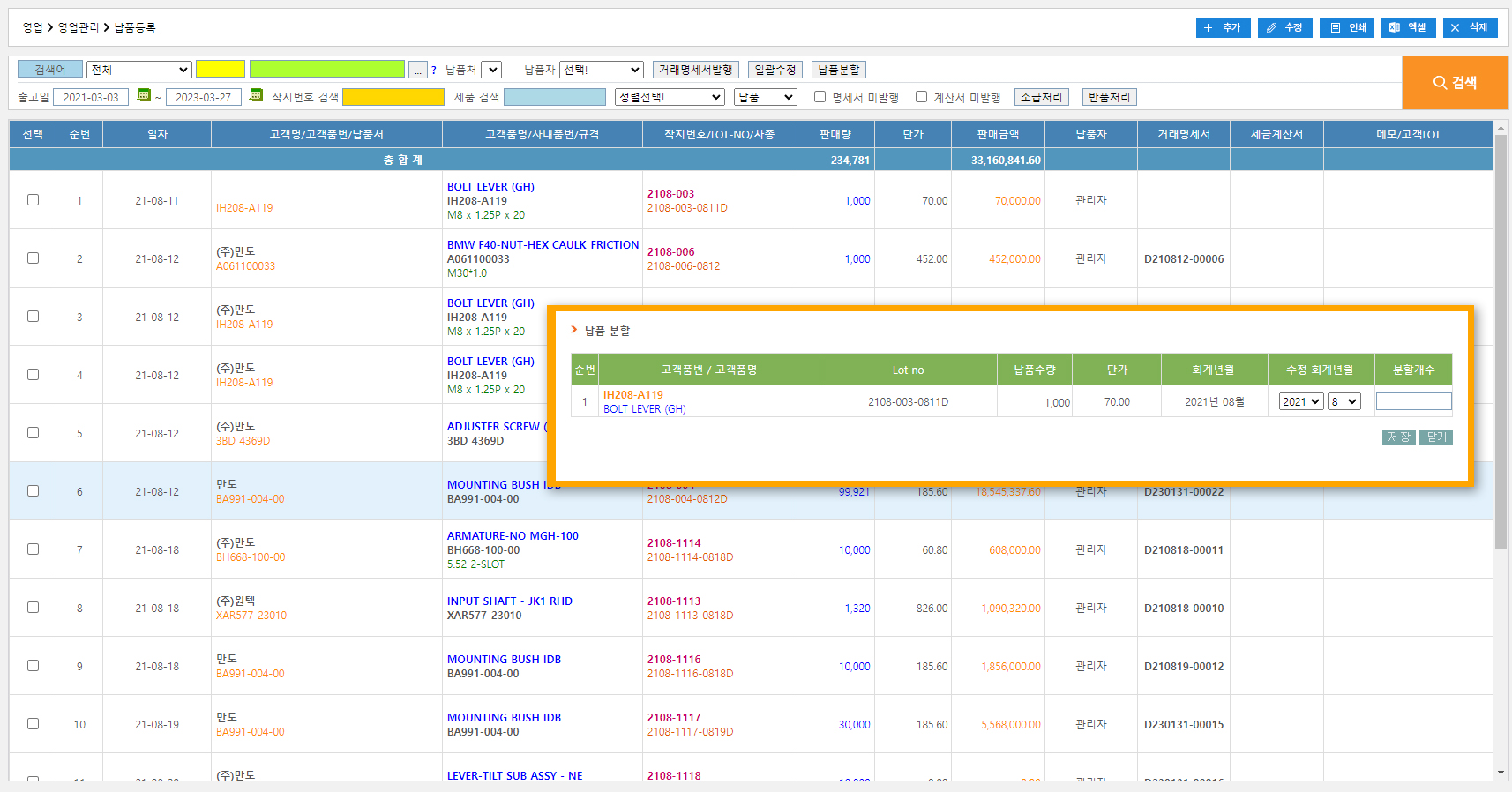Click the 판매금액 column header
1512x792 pixels.
[x=998, y=134]
